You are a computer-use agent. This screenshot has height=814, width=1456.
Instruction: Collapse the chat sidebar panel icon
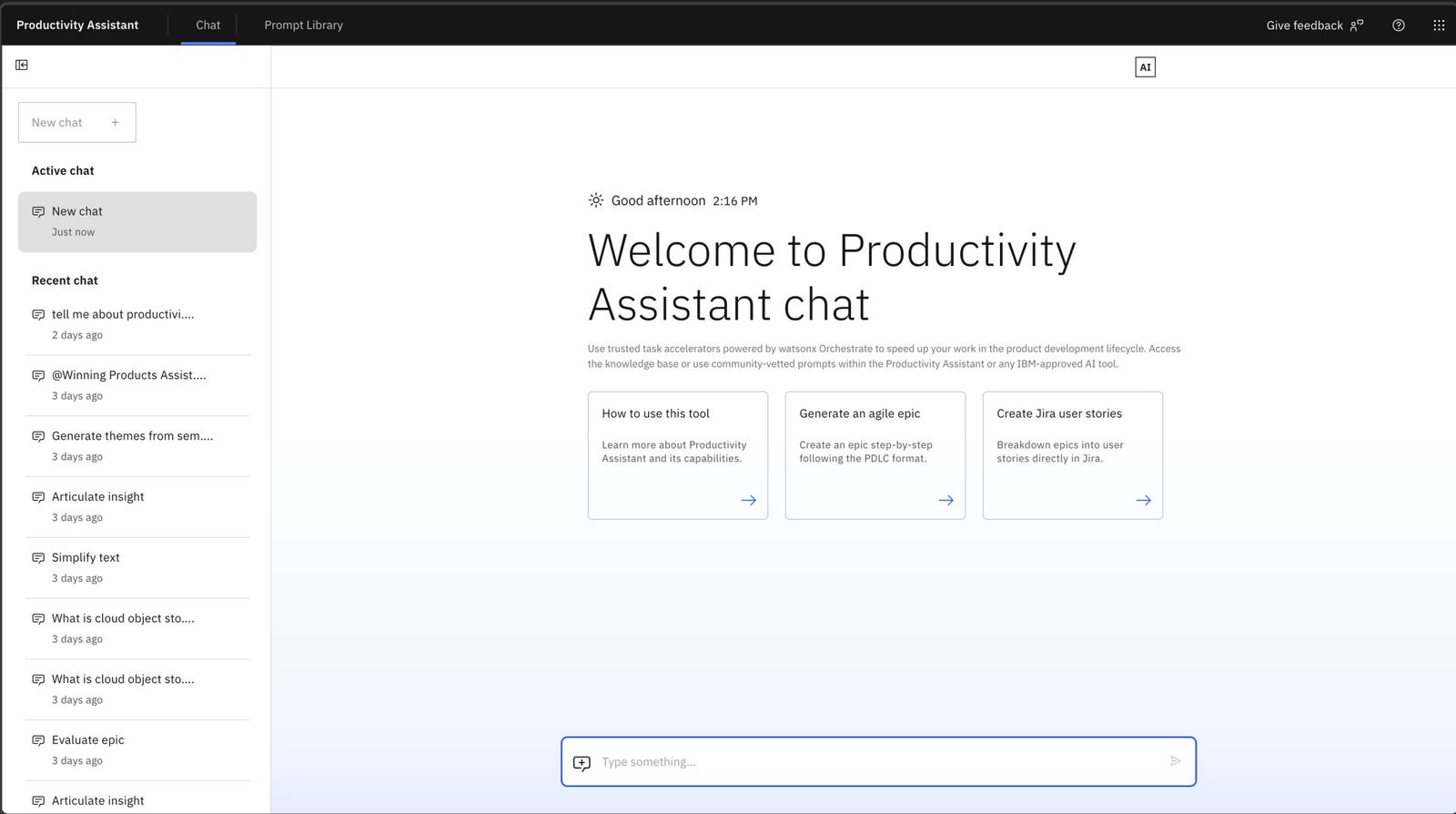pyautogui.click(x=22, y=65)
